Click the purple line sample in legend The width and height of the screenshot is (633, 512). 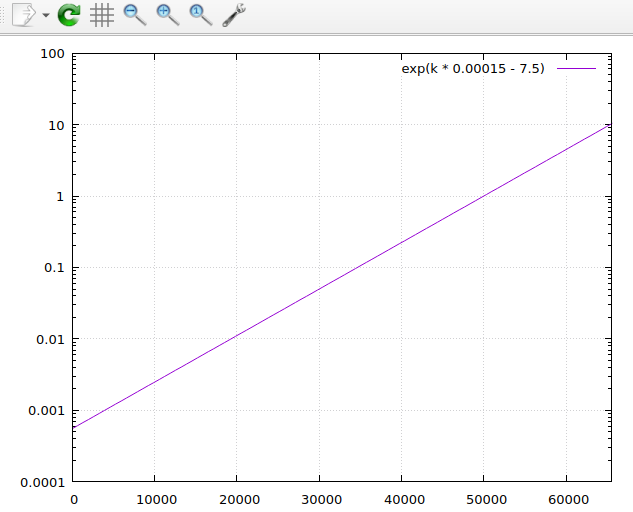[x=576, y=69]
